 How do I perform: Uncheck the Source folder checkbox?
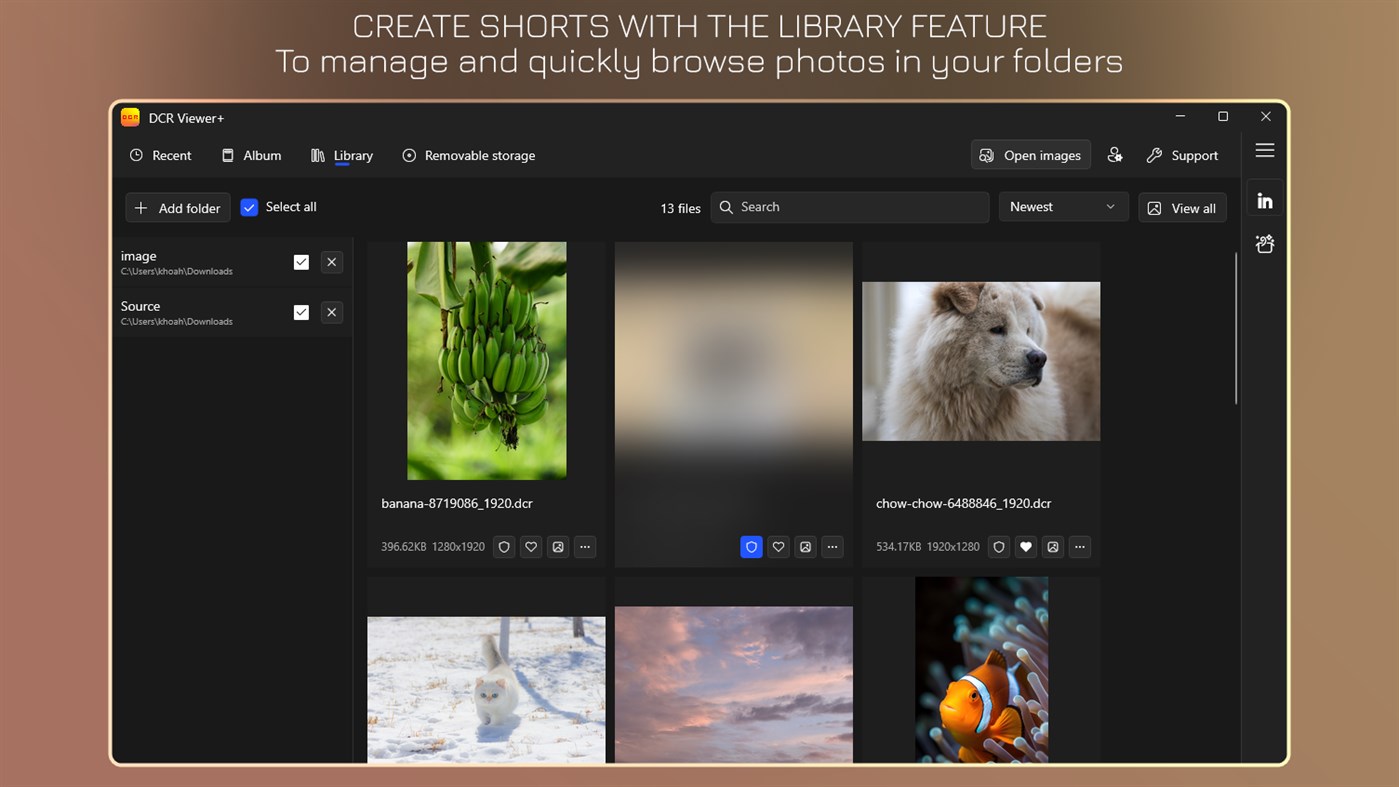pos(301,312)
